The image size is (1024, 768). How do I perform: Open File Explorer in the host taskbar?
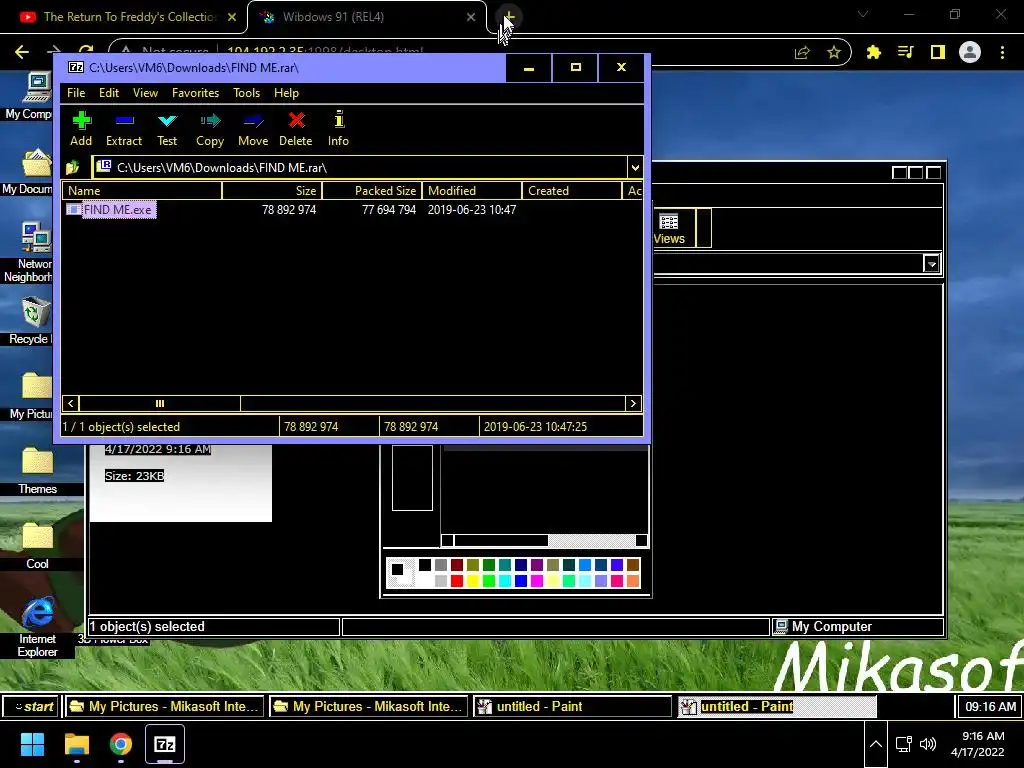tap(77, 744)
